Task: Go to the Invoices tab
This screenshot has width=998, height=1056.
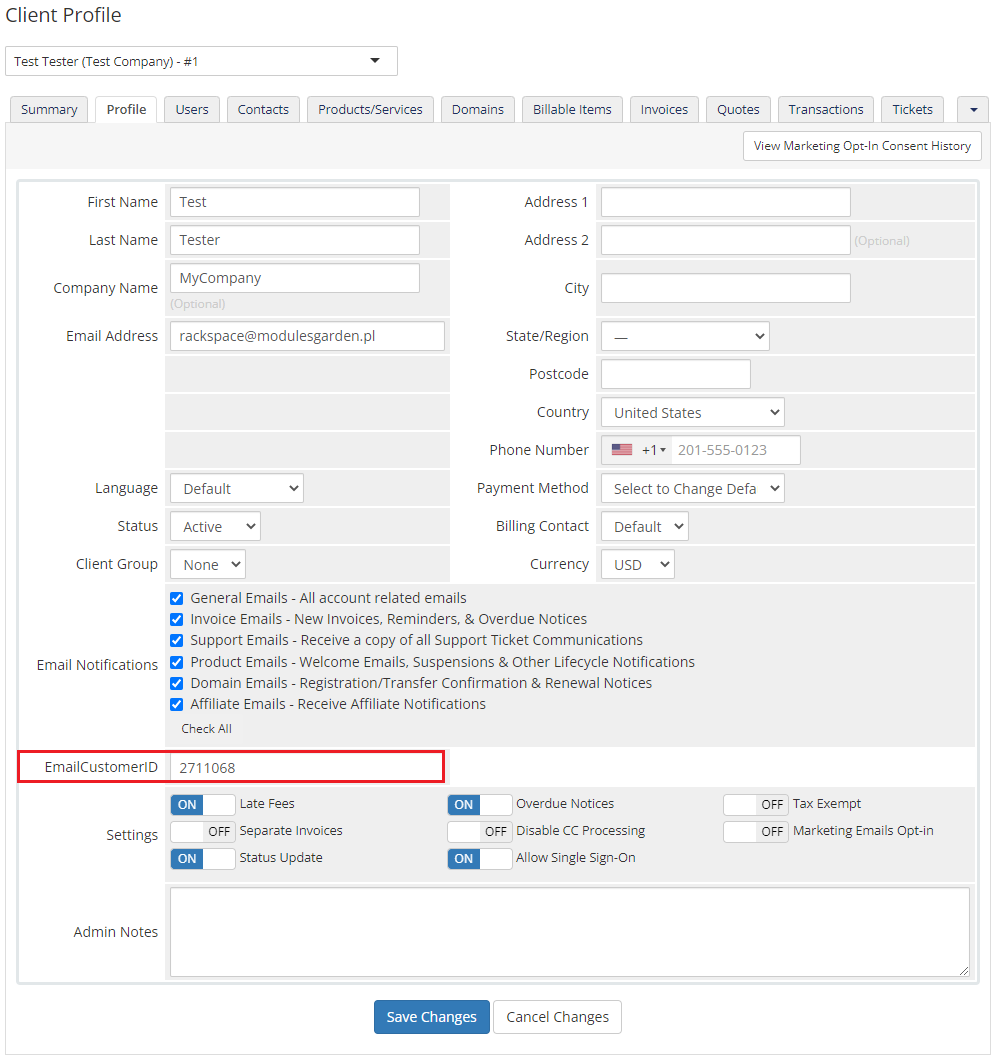Action: tap(664, 110)
